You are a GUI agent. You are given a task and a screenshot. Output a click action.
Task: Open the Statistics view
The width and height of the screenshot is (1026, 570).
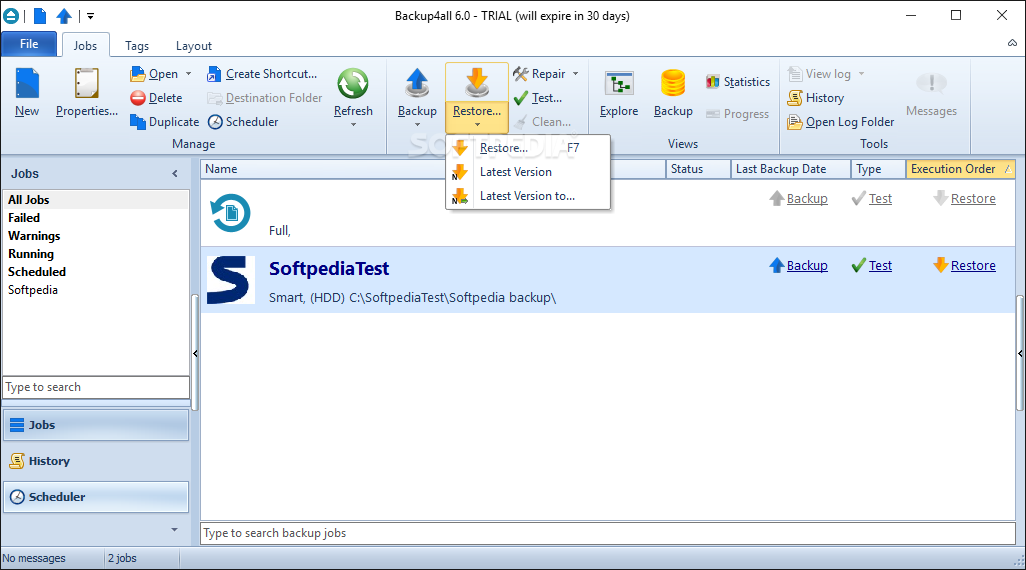coord(738,82)
